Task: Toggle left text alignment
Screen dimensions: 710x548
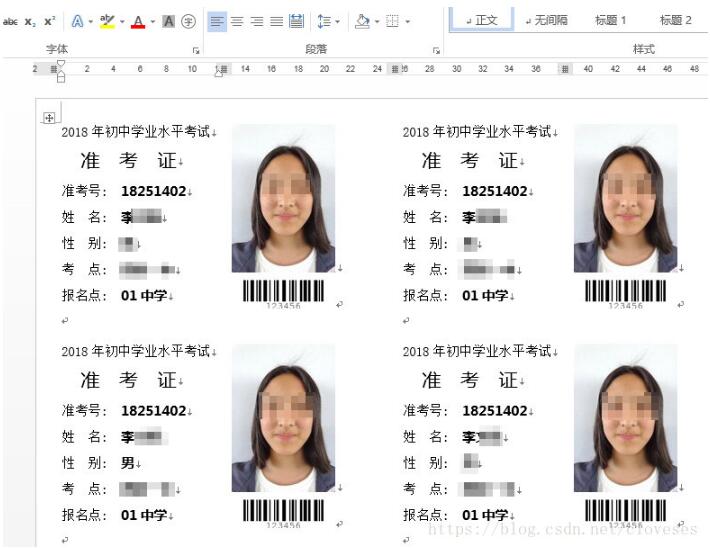Action: pos(217,21)
